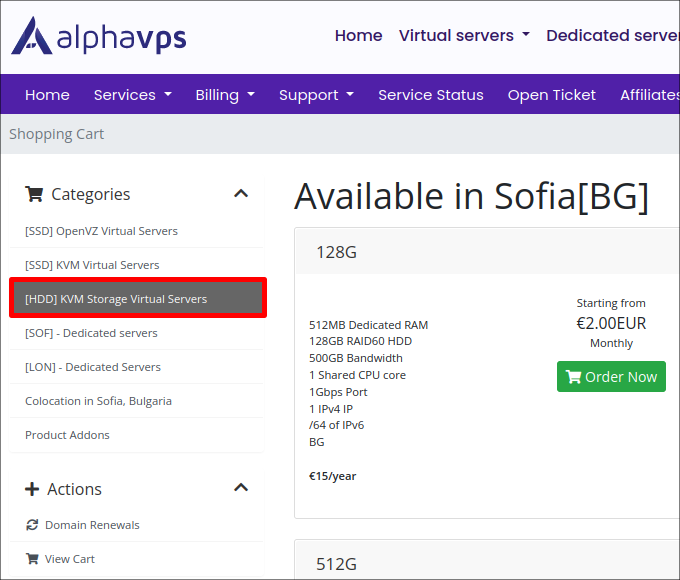Open the Affiliates menu item

point(650,95)
